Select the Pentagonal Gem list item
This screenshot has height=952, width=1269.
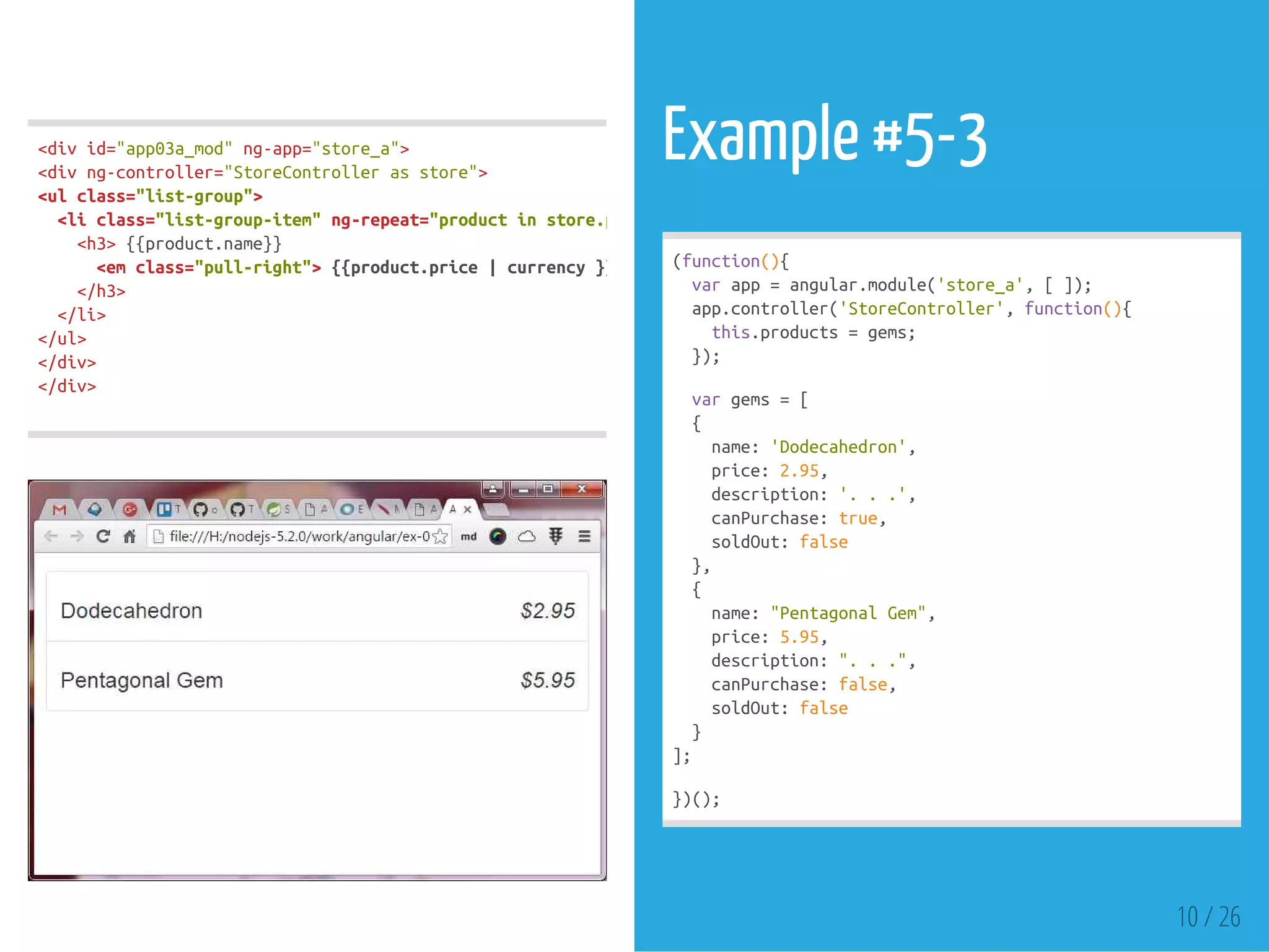pos(317,676)
